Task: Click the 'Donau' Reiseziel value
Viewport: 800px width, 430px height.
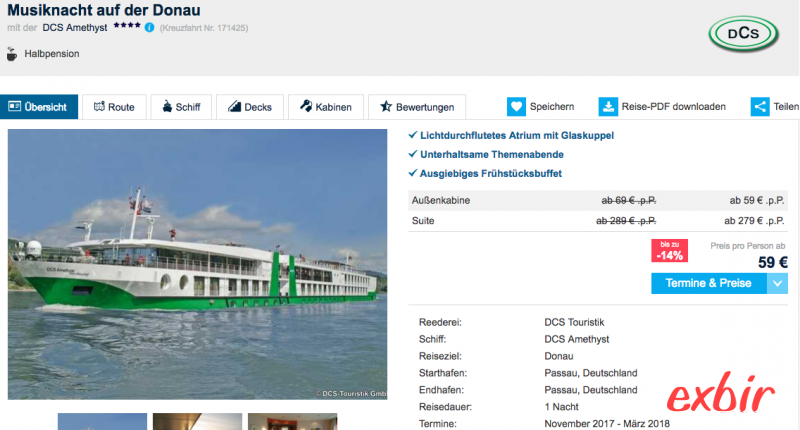Action: click(x=559, y=356)
